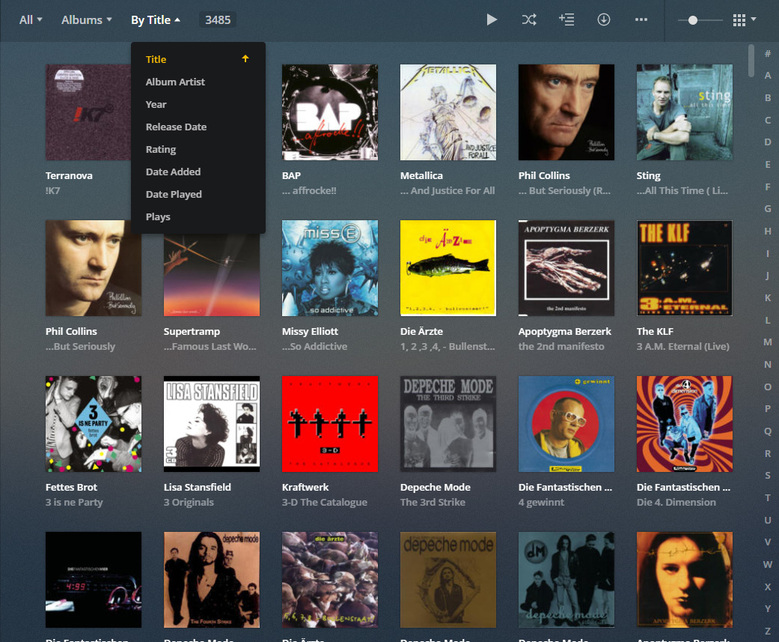
Task: Open album title '4 gewinnt'
Action: coord(541,502)
